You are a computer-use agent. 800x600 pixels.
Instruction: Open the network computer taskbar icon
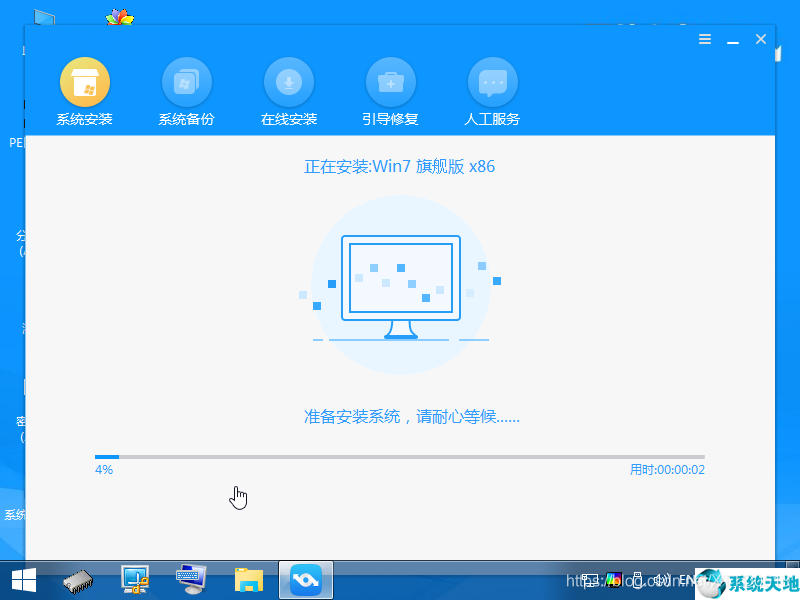click(135, 580)
